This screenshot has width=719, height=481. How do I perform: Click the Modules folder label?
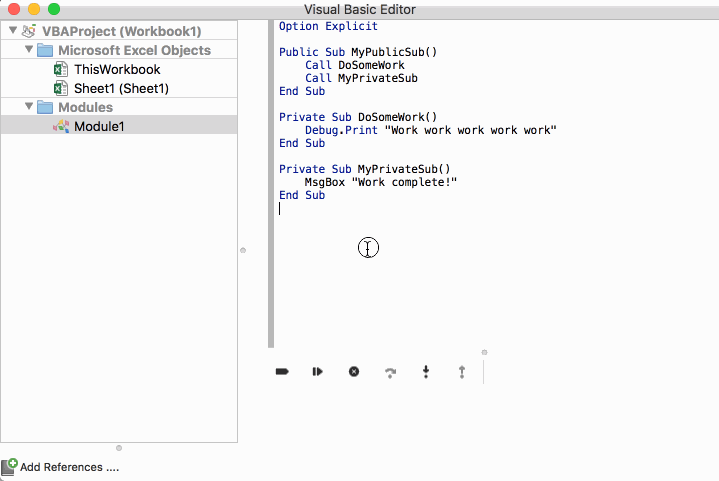85,107
